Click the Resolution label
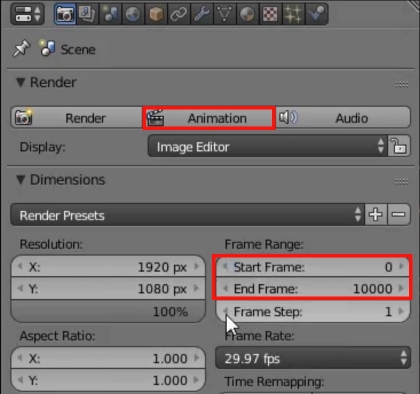420x394 pixels. (51, 244)
